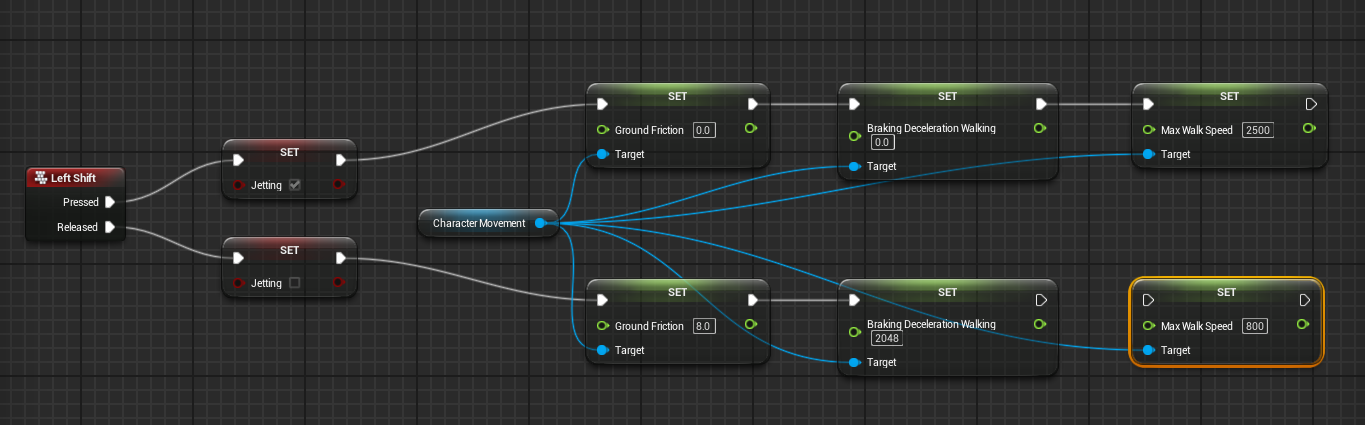Viewport: 1365px width, 425px height.
Task: Click green output pin of Ground Friction 0.0 node
Action: coord(751,129)
